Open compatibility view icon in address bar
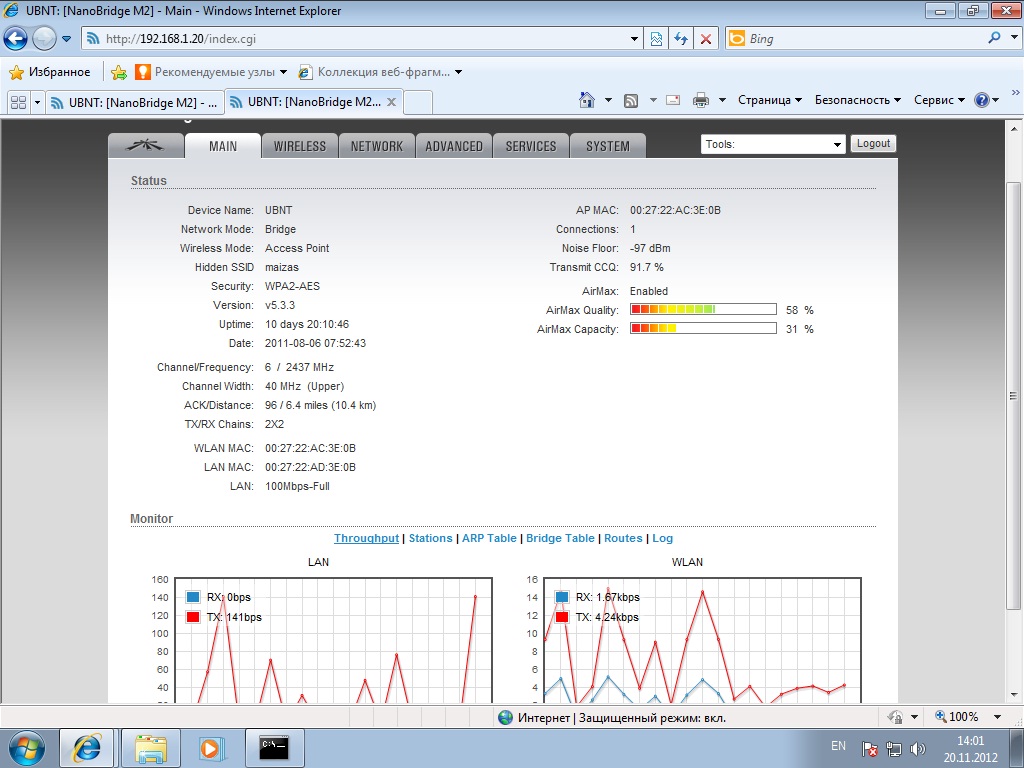This screenshot has width=1024, height=768. pos(656,39)
